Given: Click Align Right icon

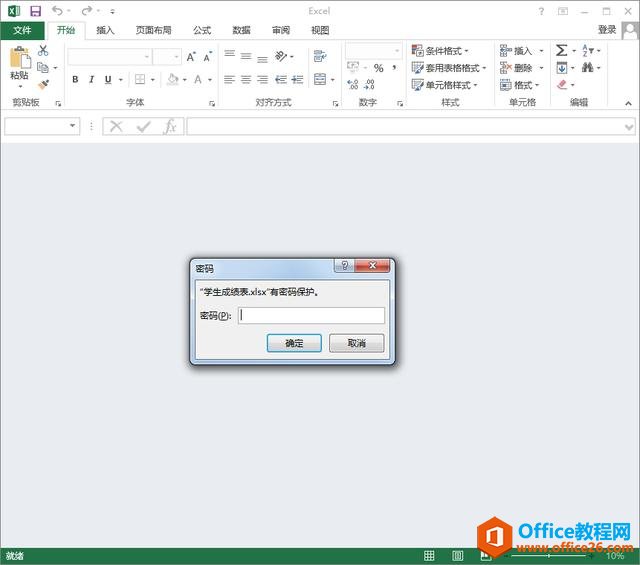Looking at the screenshot, I should point(262,79).
